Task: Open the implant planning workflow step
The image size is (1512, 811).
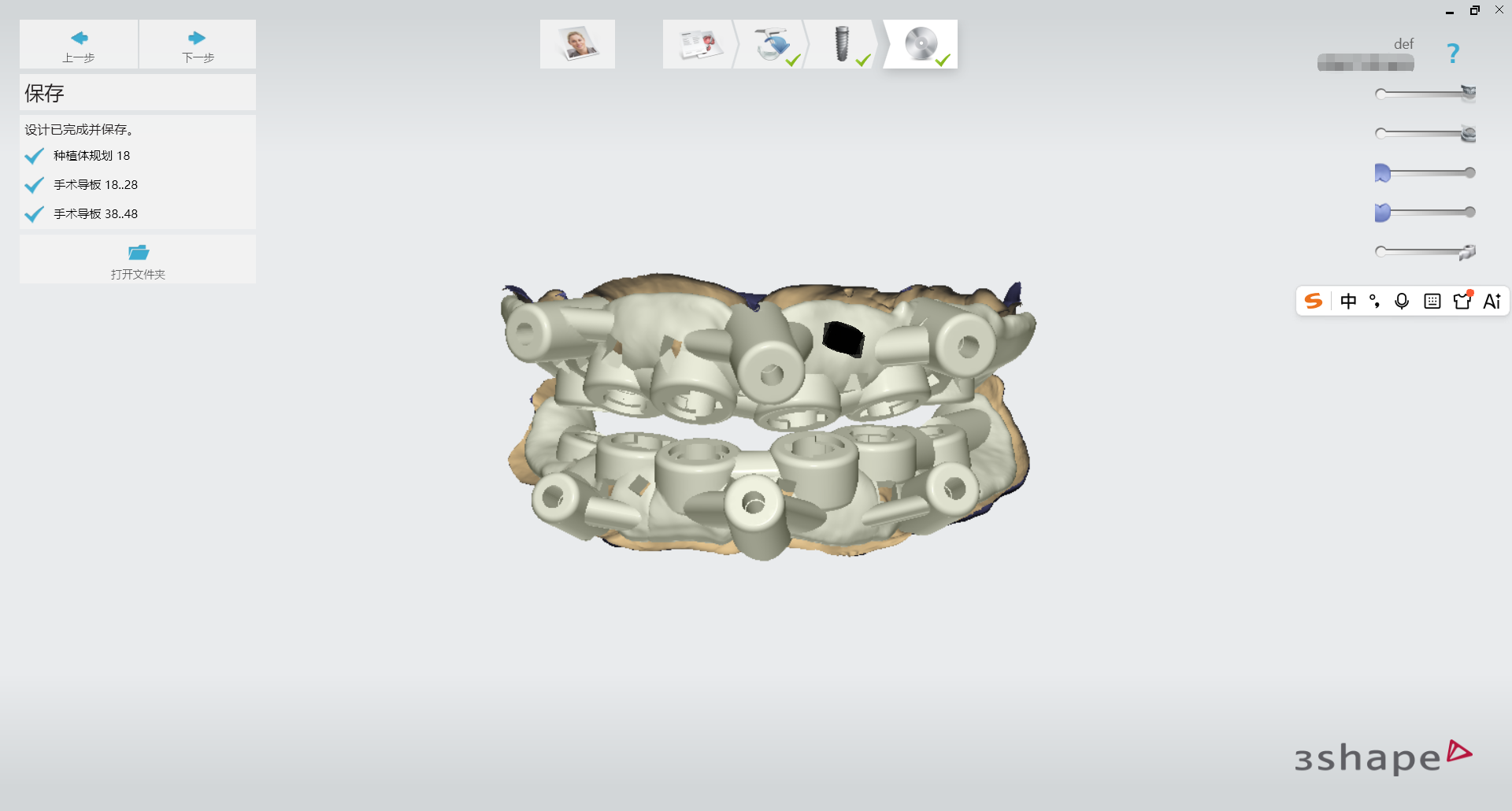Action: pyautogui.click(x=842, y=44)
